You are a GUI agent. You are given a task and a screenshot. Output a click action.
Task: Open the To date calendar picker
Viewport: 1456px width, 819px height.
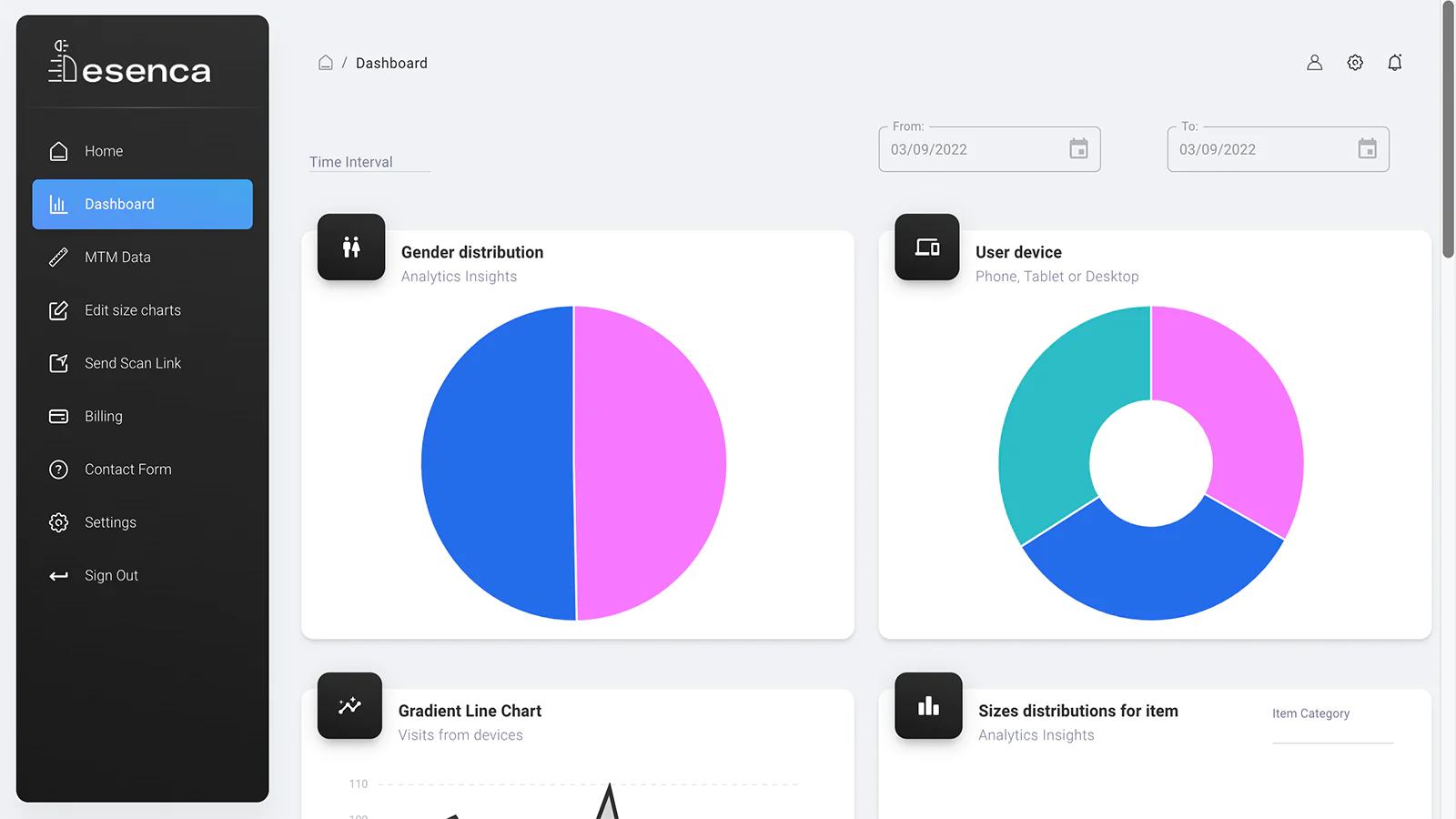pyautogui.click(x=1367, y=148)
